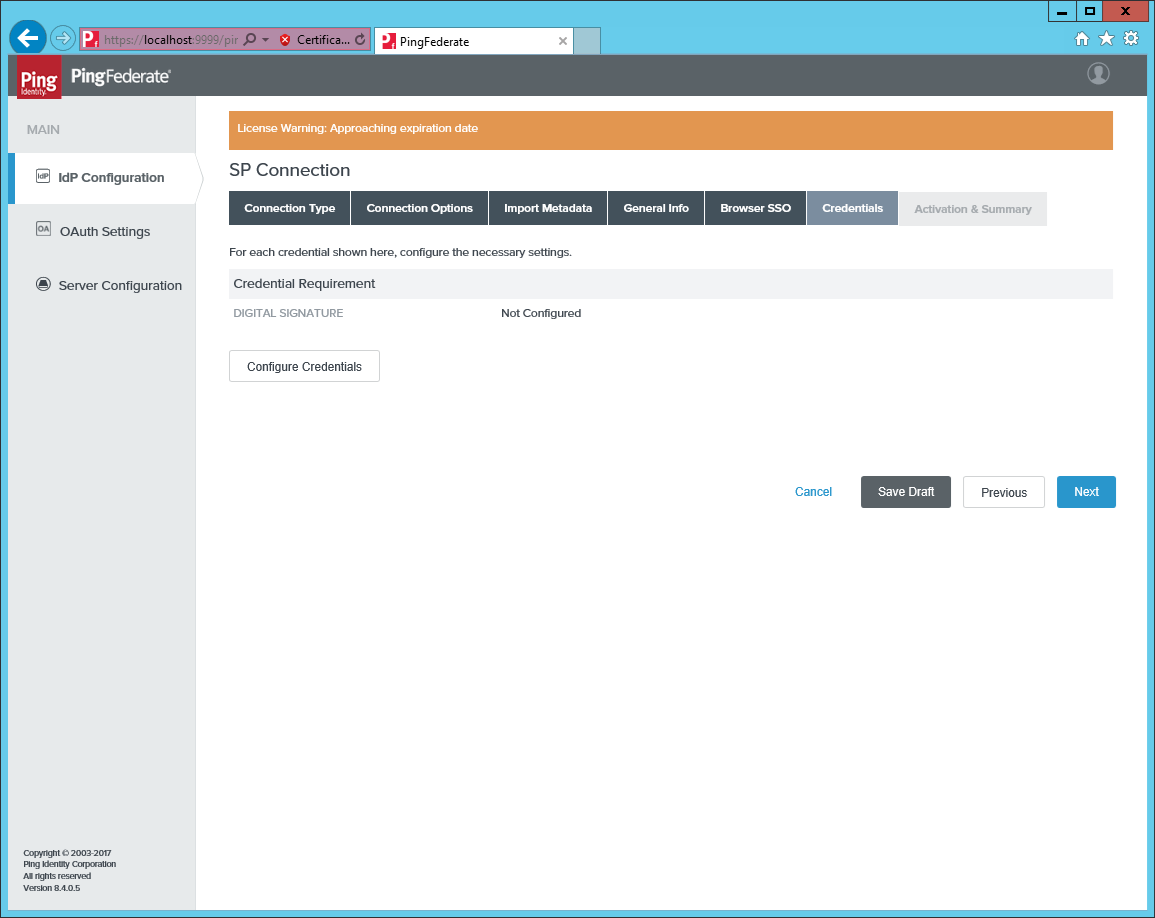Click the 'Not Configured' status text
The width and height of the screenshot is (1155, 918).
pos(541,313)
